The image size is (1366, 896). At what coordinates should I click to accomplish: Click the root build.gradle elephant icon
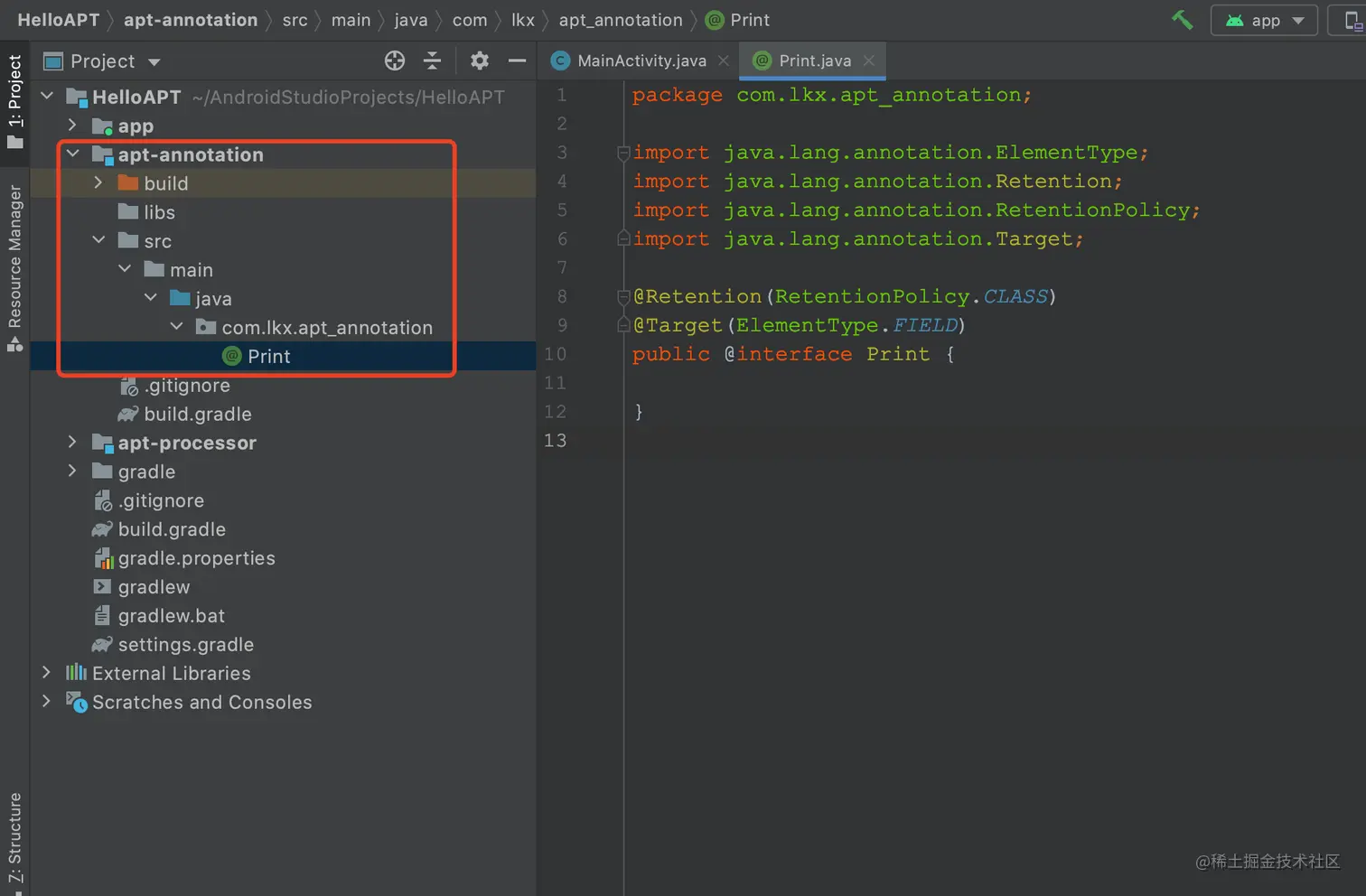coord(102,529)
